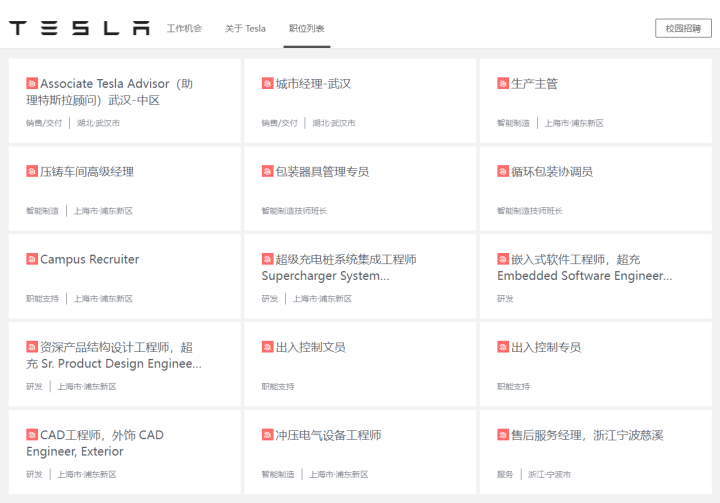
Task: Click 上海市·浦东新区 under 超级充电桩系统集成工程师
Action: click(322, 299)
